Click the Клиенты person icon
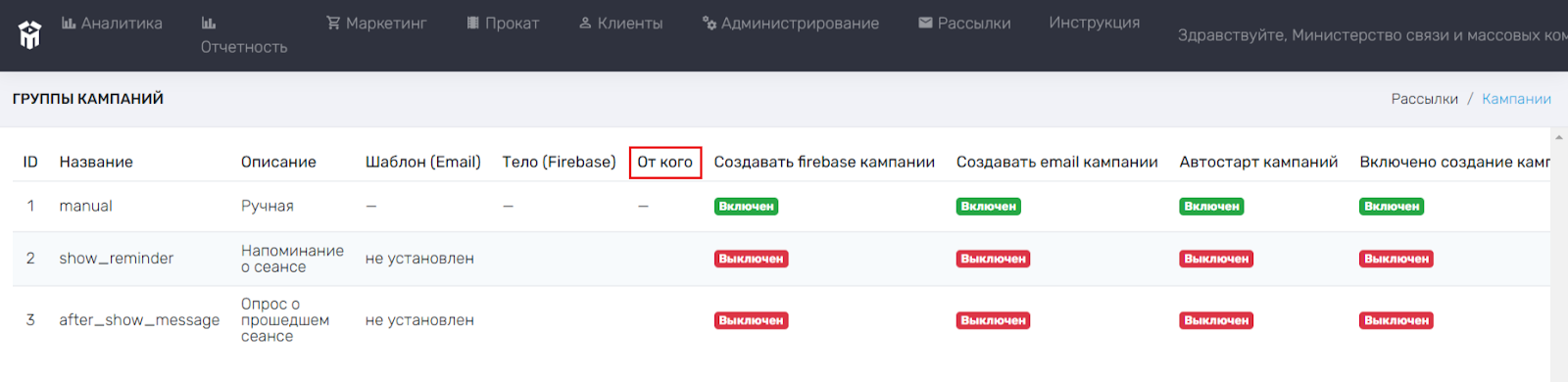The image size is (1568, 382). pos(585,23)
